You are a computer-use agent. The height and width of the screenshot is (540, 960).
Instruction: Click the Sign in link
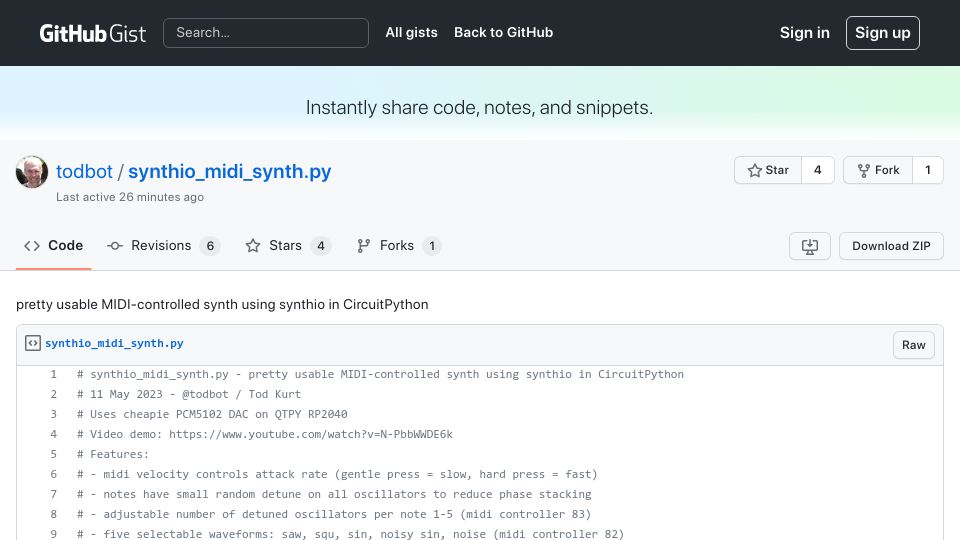(x=804, y=33)
